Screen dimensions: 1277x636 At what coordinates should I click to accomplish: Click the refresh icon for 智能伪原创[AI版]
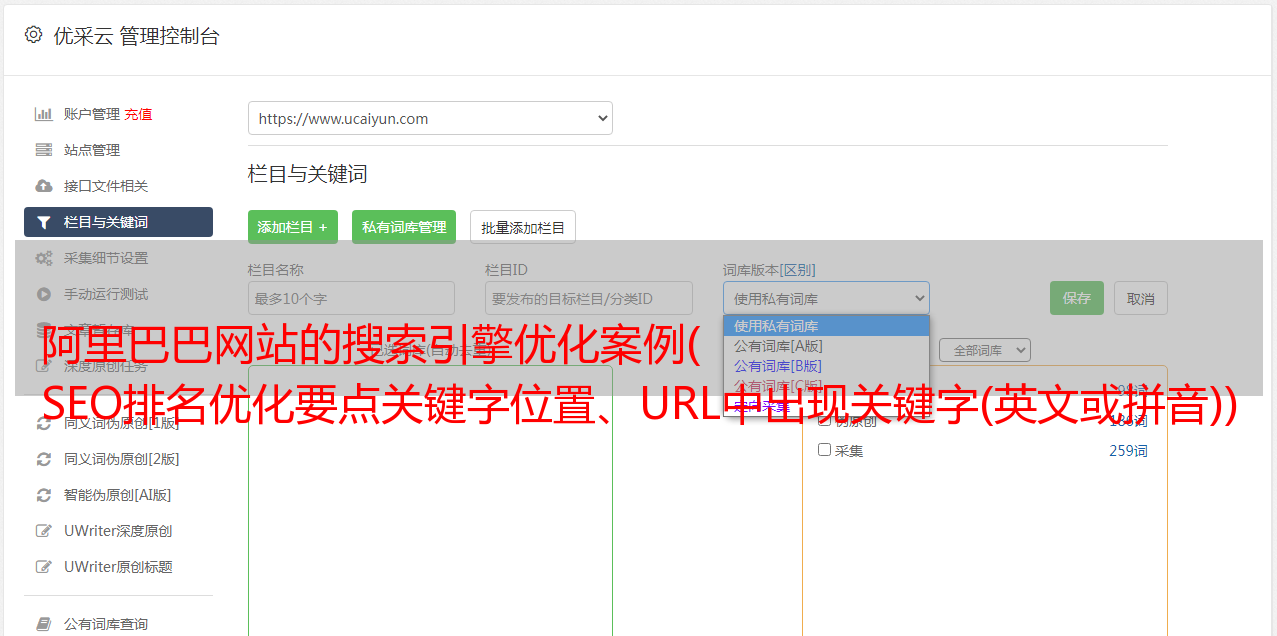(x=44, y=495)
